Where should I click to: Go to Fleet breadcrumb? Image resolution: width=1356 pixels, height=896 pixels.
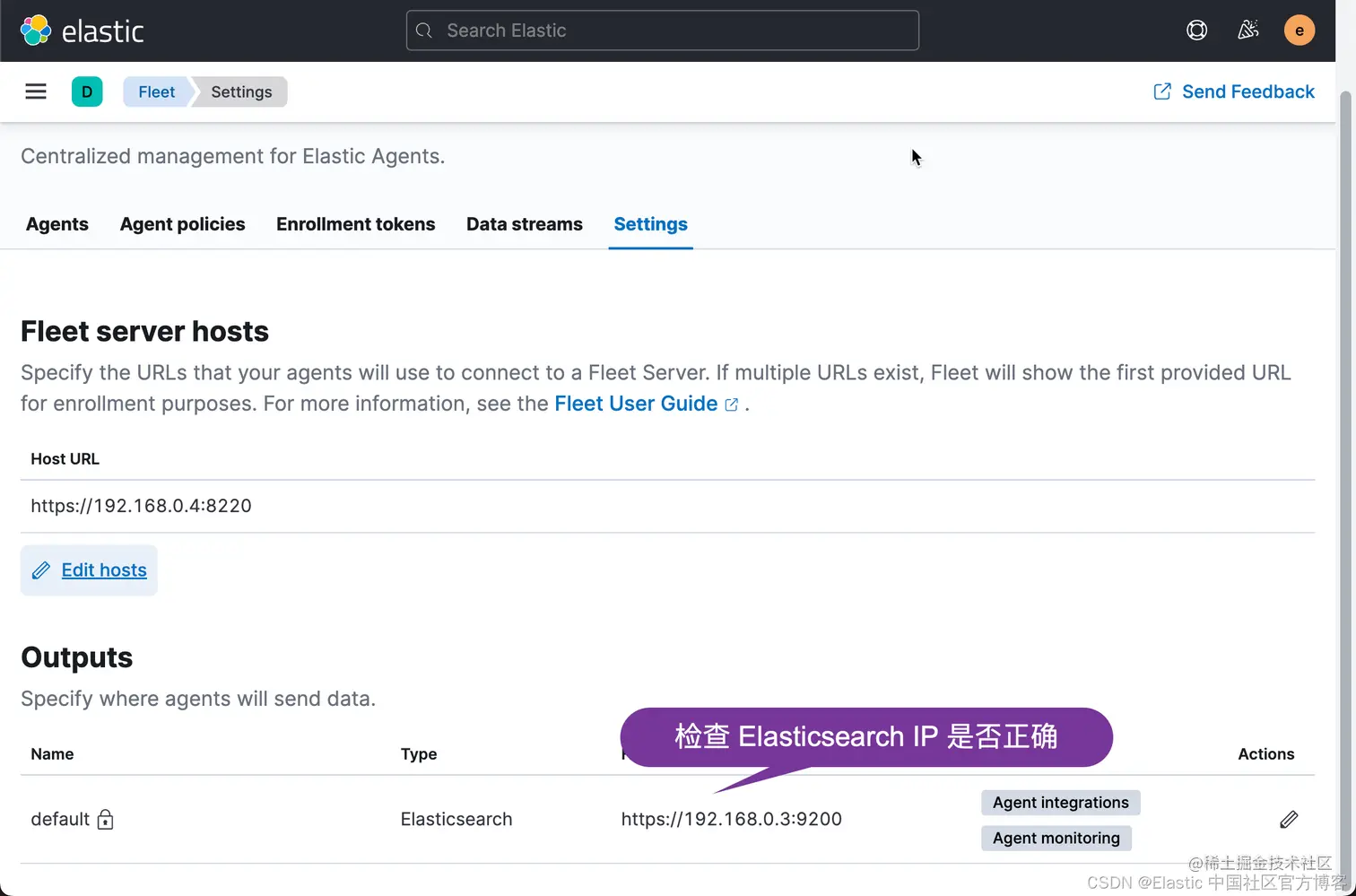[x=156, y=91]
